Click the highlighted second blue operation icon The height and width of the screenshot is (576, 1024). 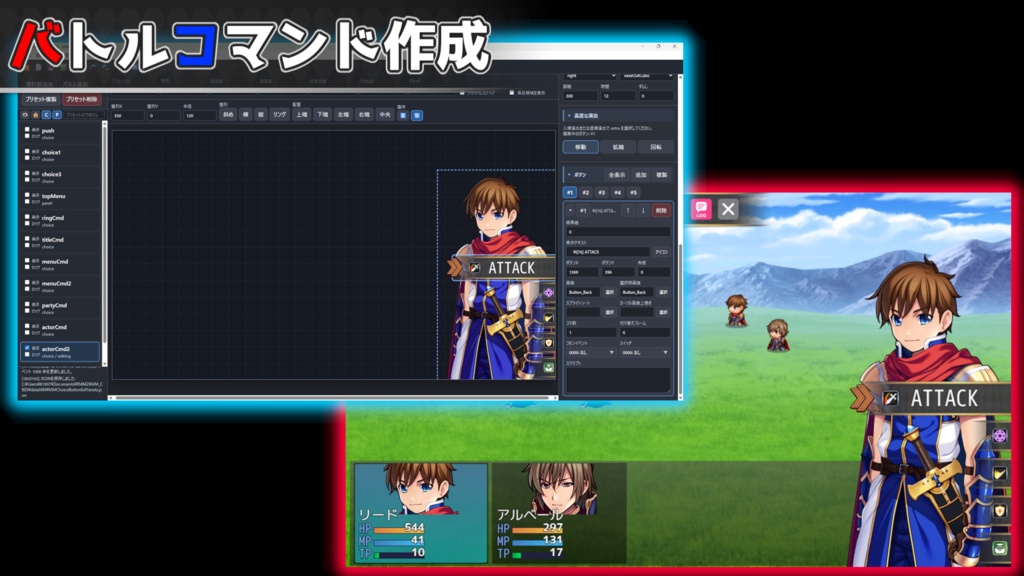(417, 116)
